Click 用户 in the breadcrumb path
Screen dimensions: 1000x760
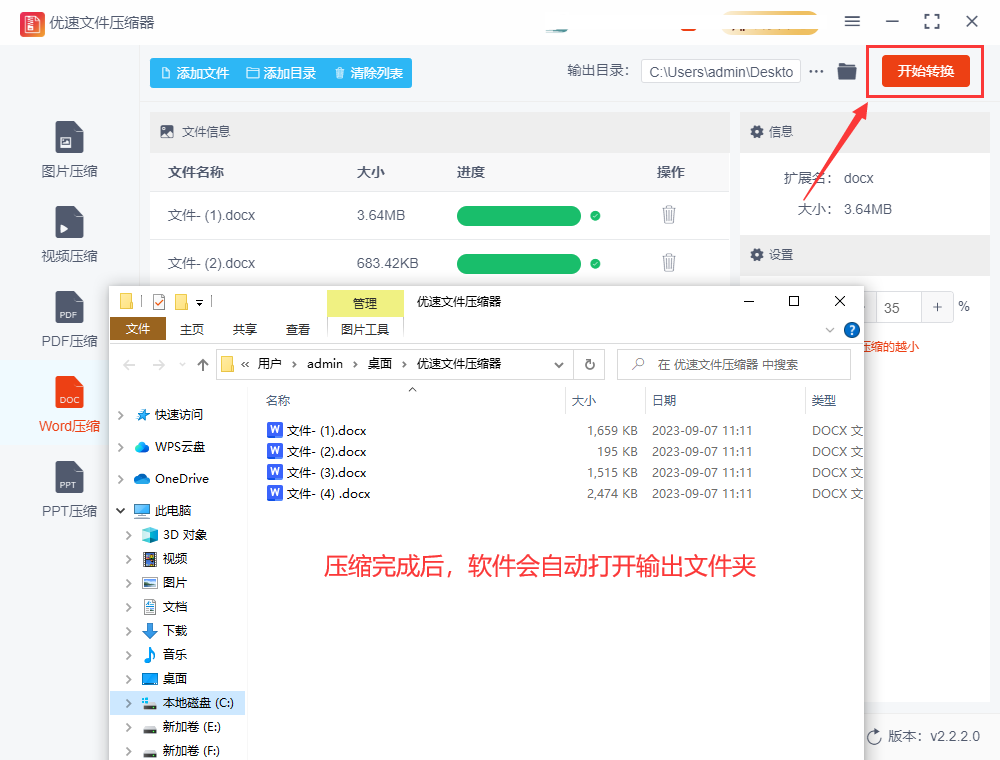(x=269, y=364)
